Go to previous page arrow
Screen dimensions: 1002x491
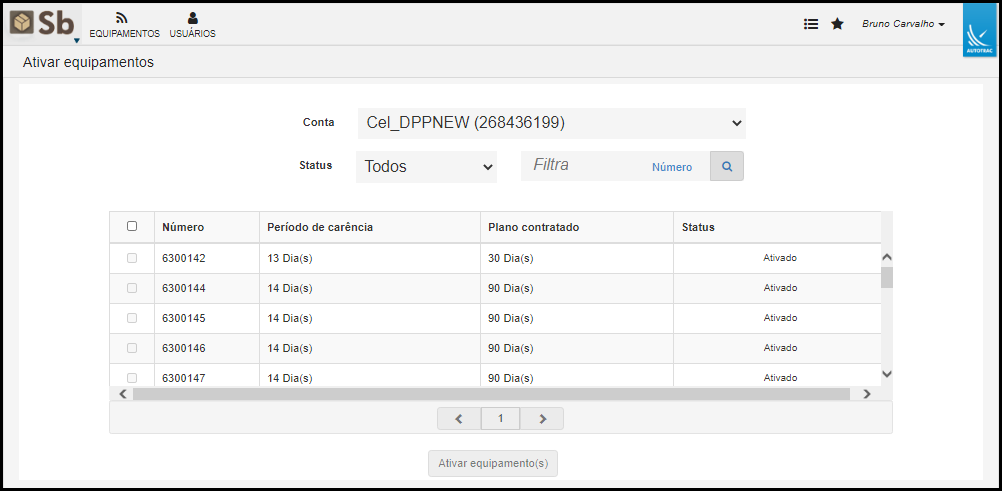(459, 418)
